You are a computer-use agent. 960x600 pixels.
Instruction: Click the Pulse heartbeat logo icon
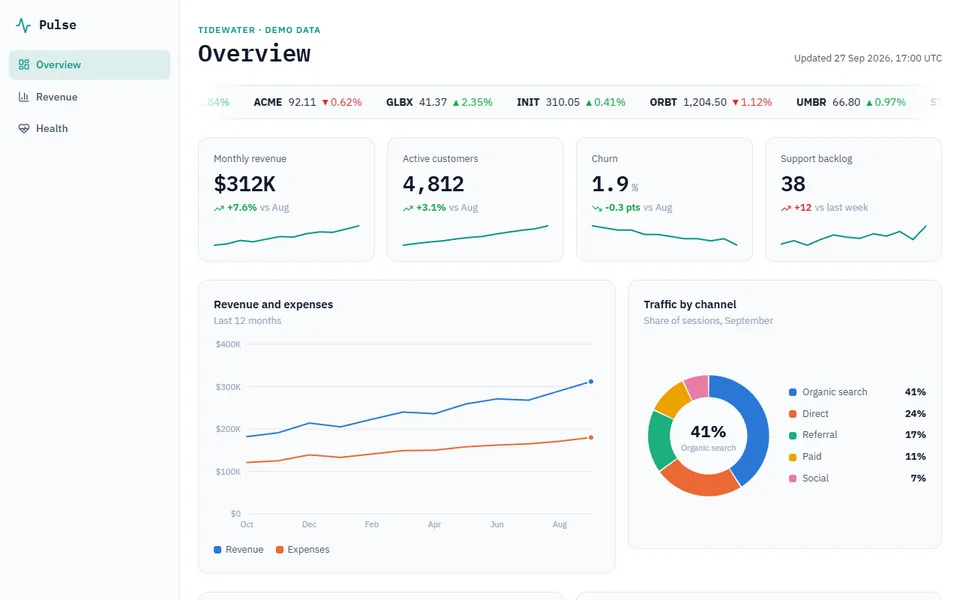(x=23, y=25)
